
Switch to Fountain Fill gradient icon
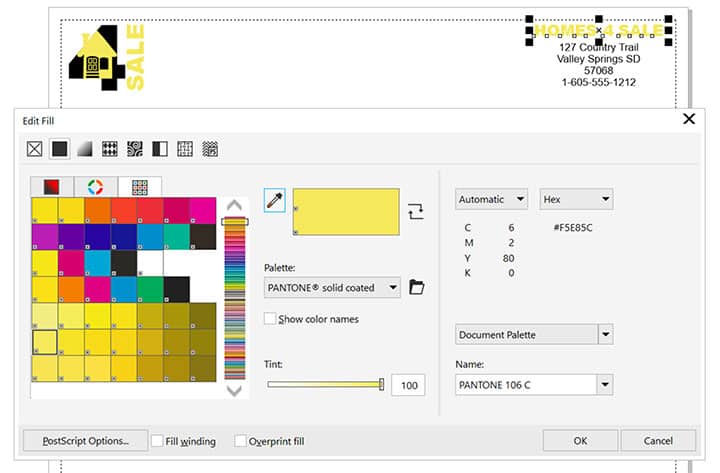coord(85,149)
